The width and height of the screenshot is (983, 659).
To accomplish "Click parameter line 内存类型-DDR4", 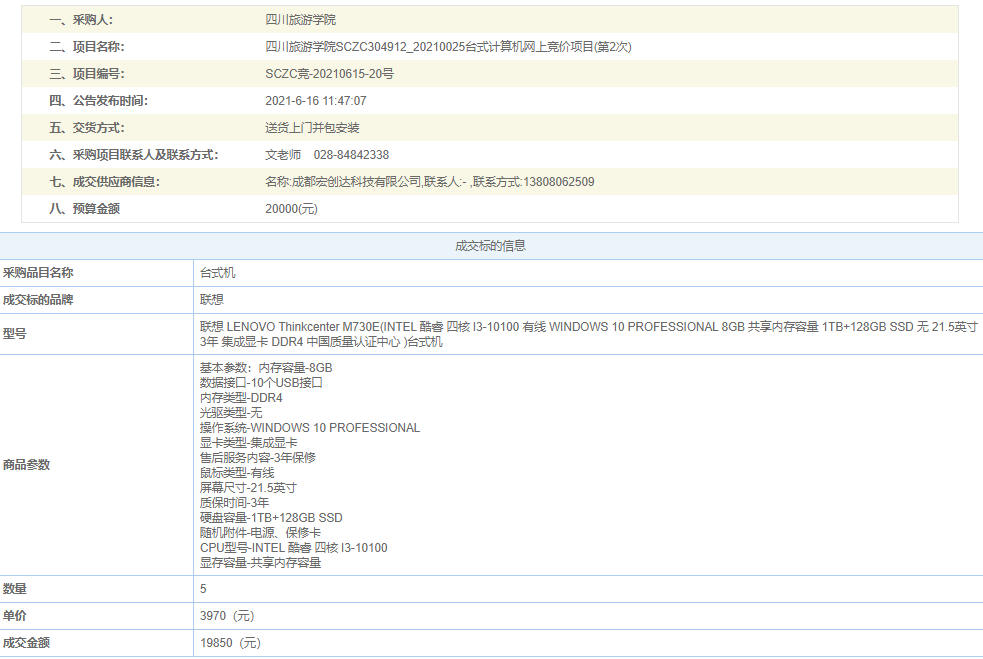I will coord(241,398).
